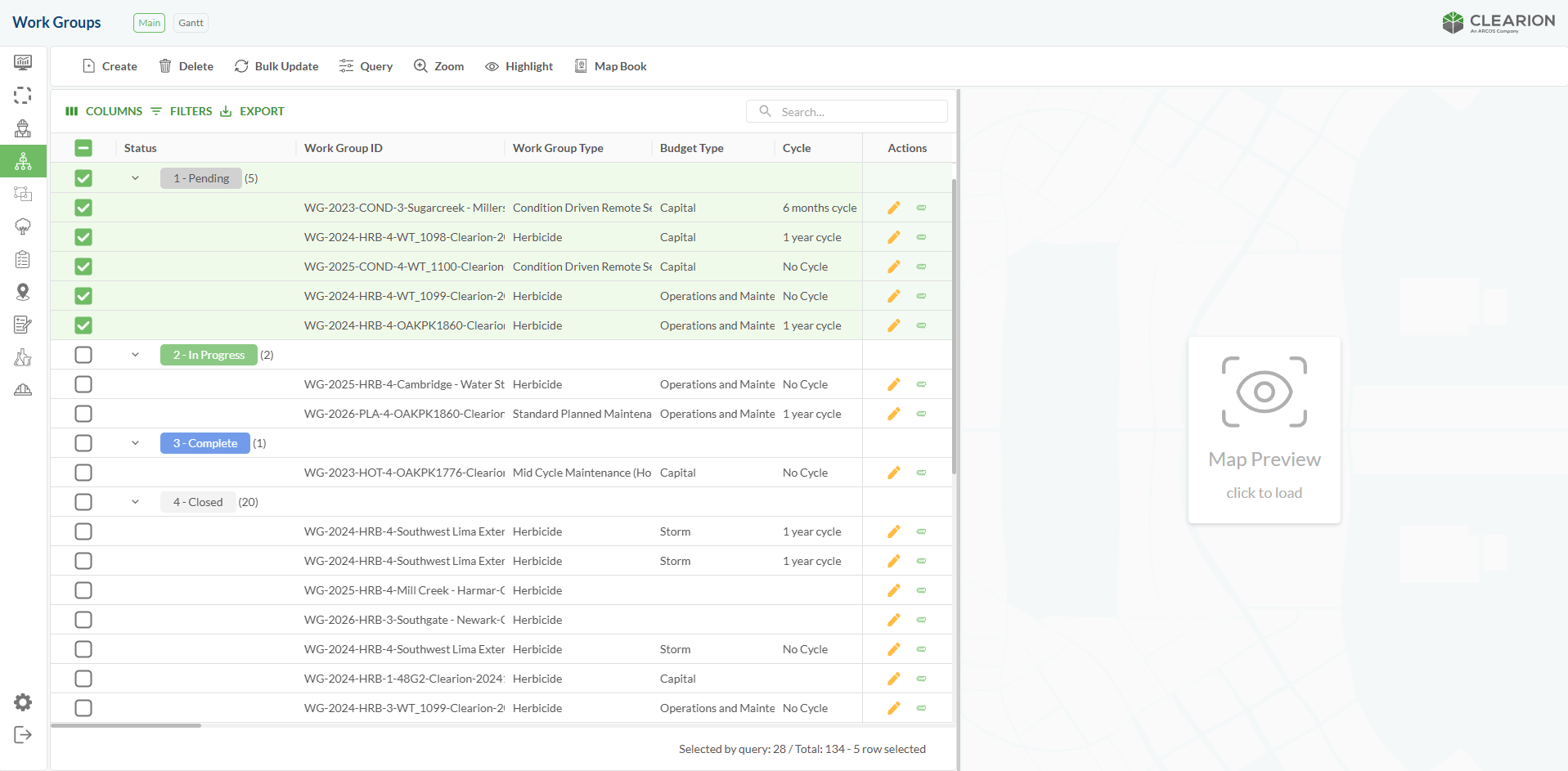This screenshot has height=771, width=1568.
Task: Edit WG-2023-COND-3-Sugarcreek row with pencil icon
Action: 894,208
